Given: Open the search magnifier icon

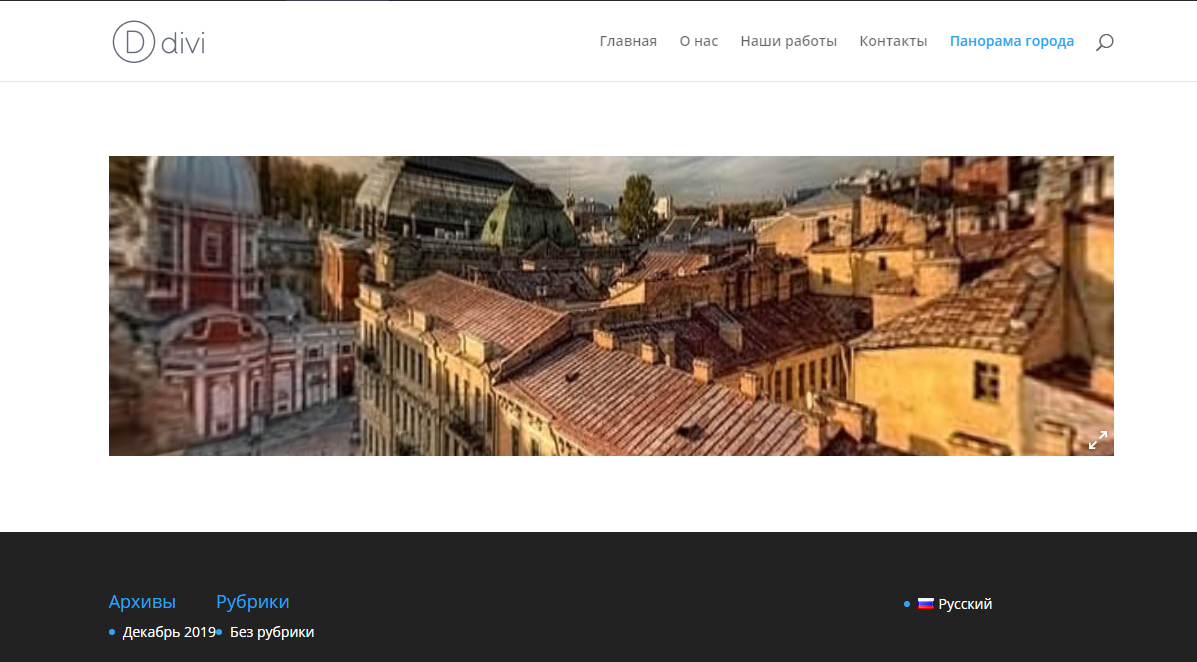Looking at the screenshot, I should pyautogui.click(x=1104, y=42).
